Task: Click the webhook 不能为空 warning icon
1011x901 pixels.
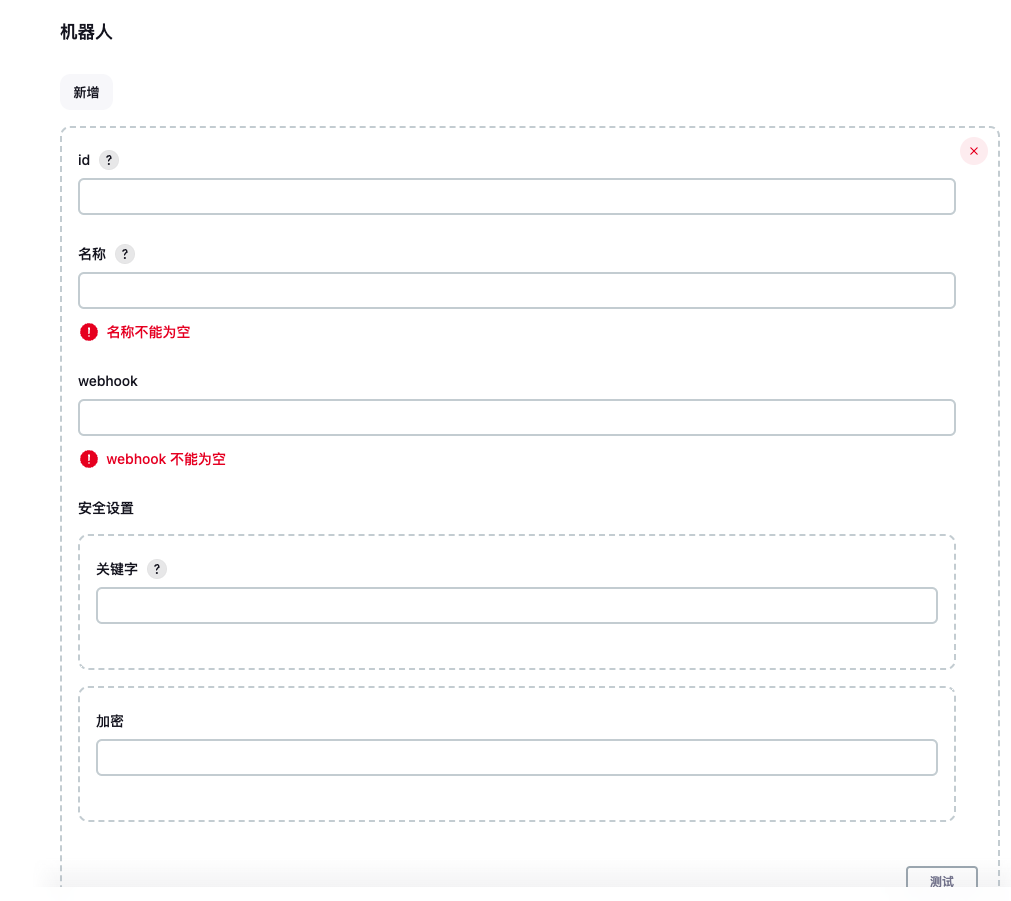Action: point(89,459)
